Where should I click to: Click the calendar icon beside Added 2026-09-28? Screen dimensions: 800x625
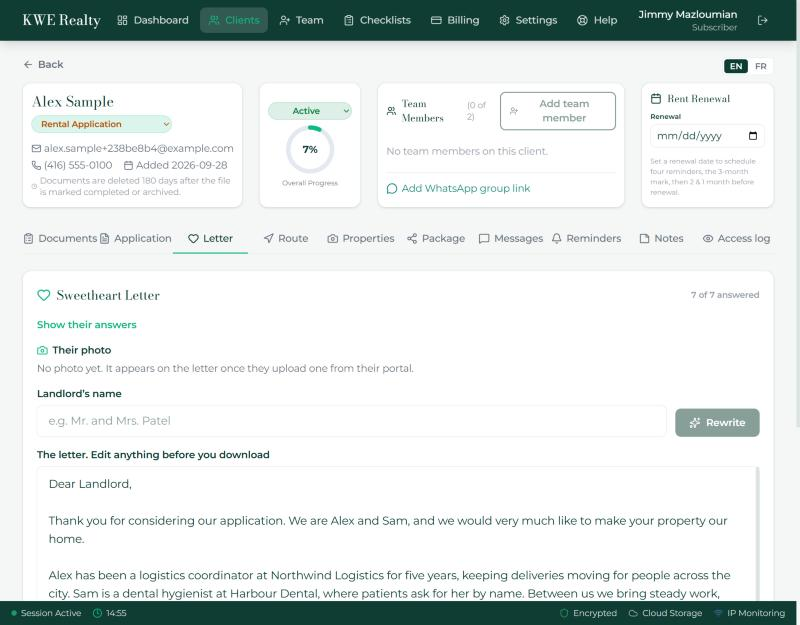coord(129,165)
